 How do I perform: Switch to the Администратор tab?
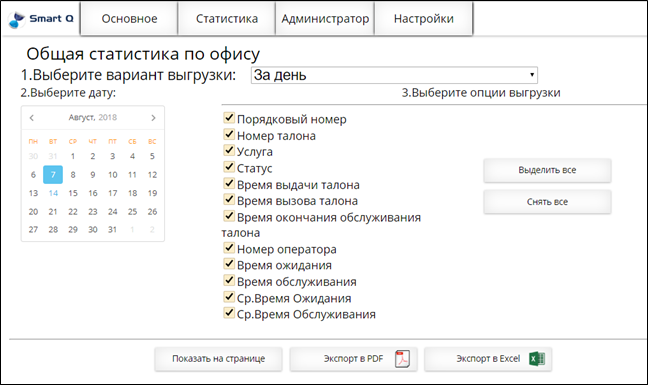click(325, 19)
